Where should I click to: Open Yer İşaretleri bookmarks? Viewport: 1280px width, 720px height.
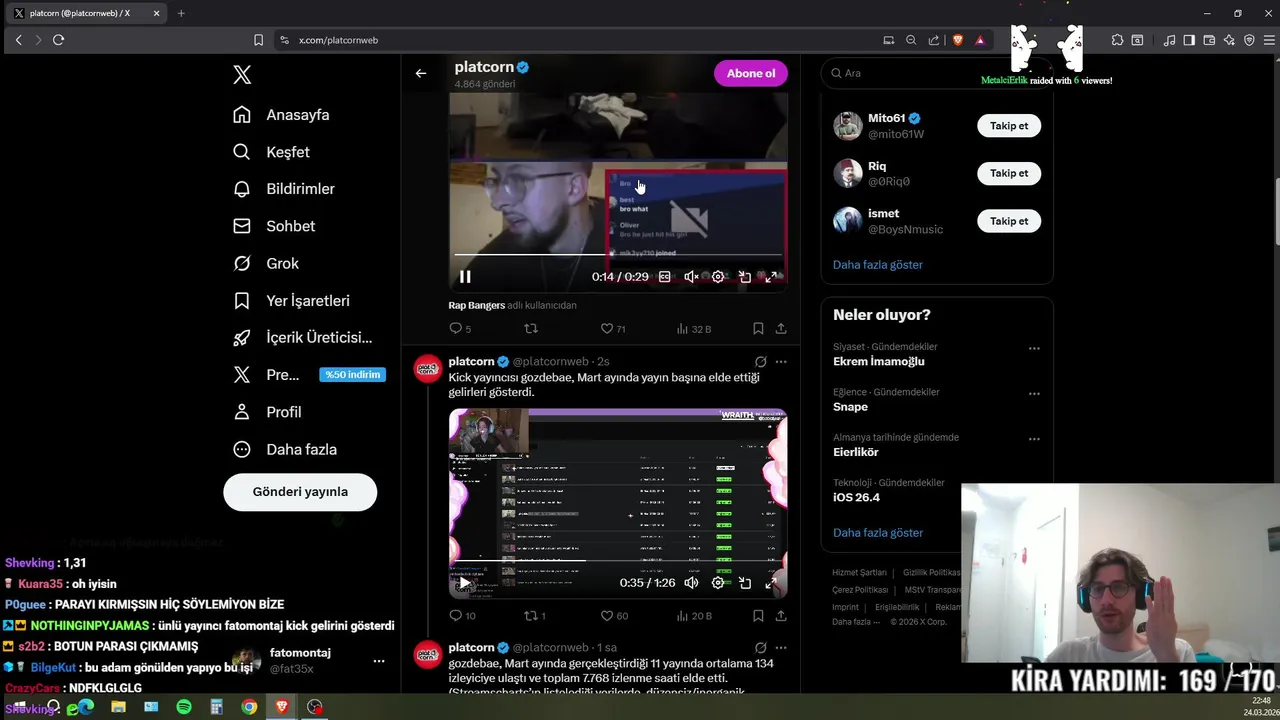point(291,301)
